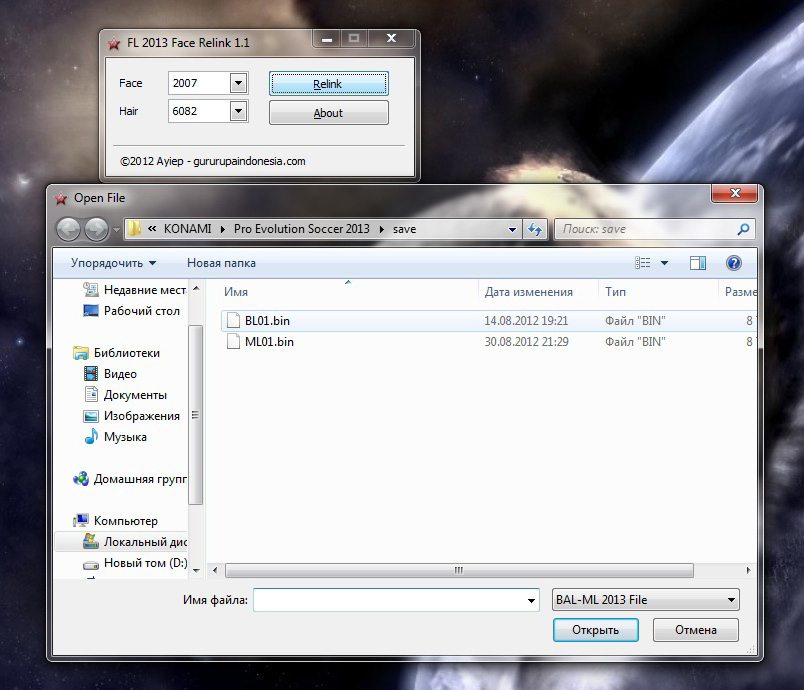Expand the arrow after KONAMI breadcrumb
Image resolution: width=804 pixels, height=690 pixels.
click(223, 229)
